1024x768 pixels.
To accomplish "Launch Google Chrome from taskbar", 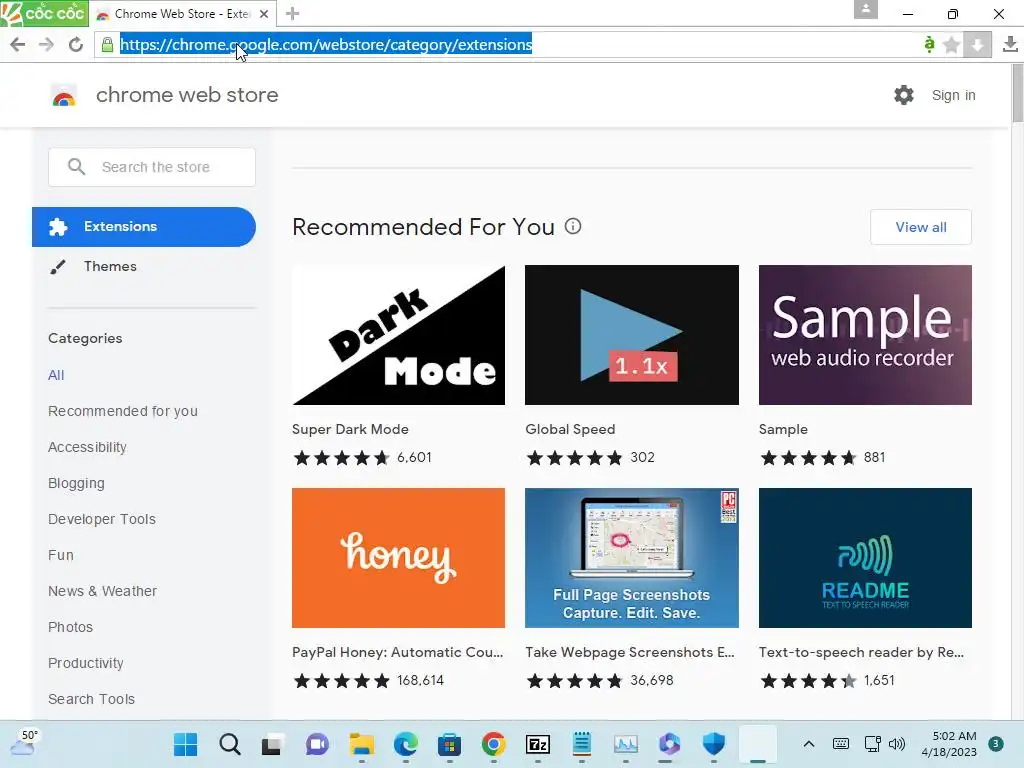I will click(494, 744).
